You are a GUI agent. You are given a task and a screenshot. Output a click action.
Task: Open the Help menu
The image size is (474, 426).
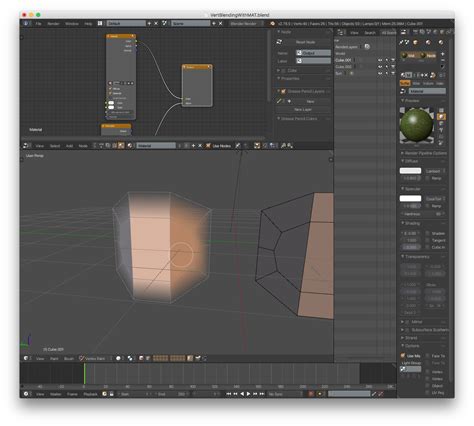point(88,24)
